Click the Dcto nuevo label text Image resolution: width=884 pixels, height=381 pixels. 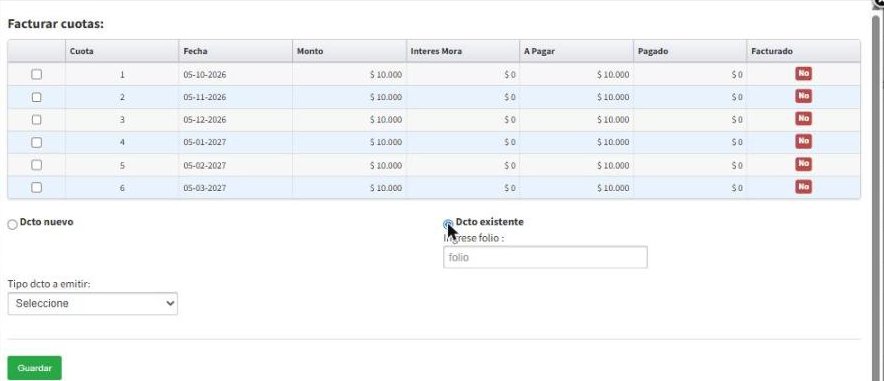point(46,222)
